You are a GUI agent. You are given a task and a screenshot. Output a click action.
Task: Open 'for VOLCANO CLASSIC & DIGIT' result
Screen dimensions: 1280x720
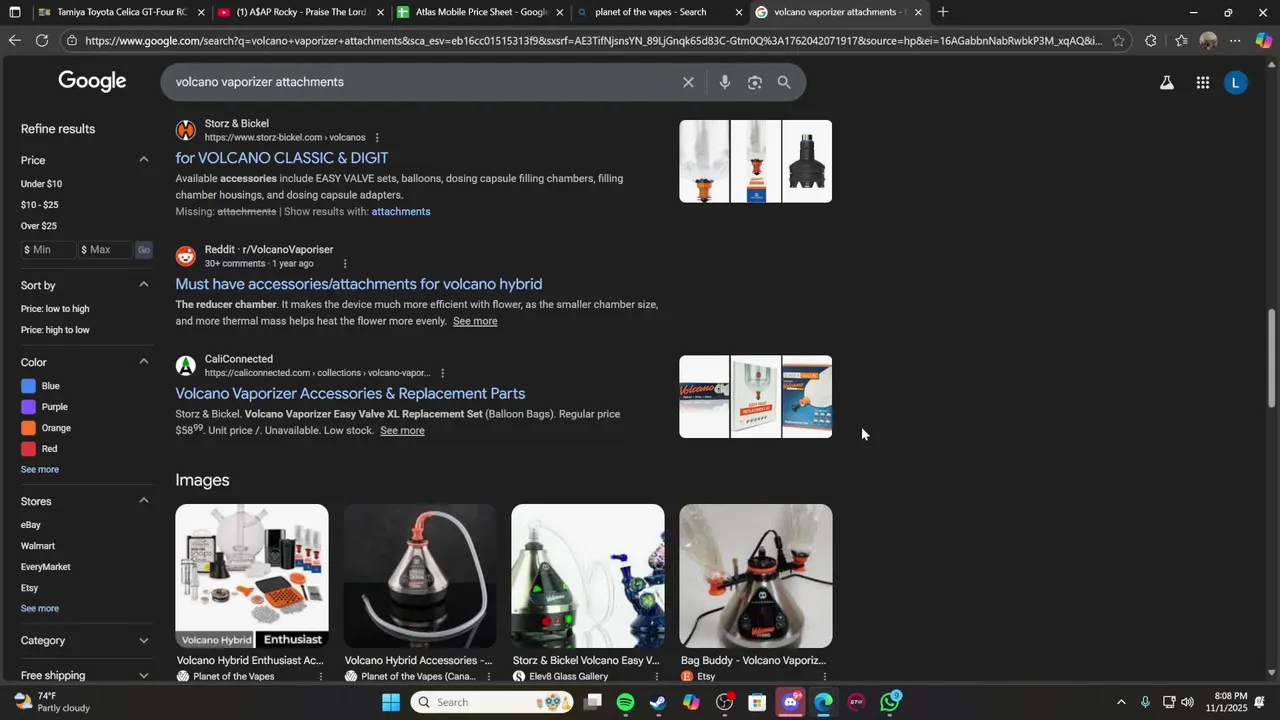click(282, 158)
